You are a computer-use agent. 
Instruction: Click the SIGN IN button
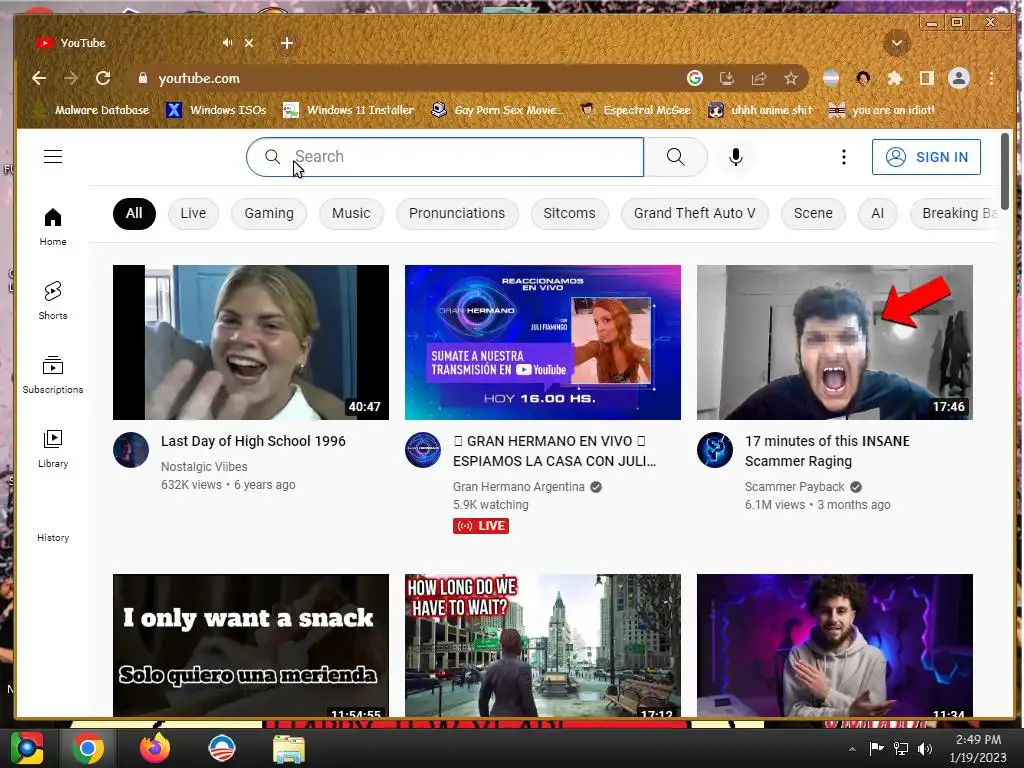[x=926, y=157]
